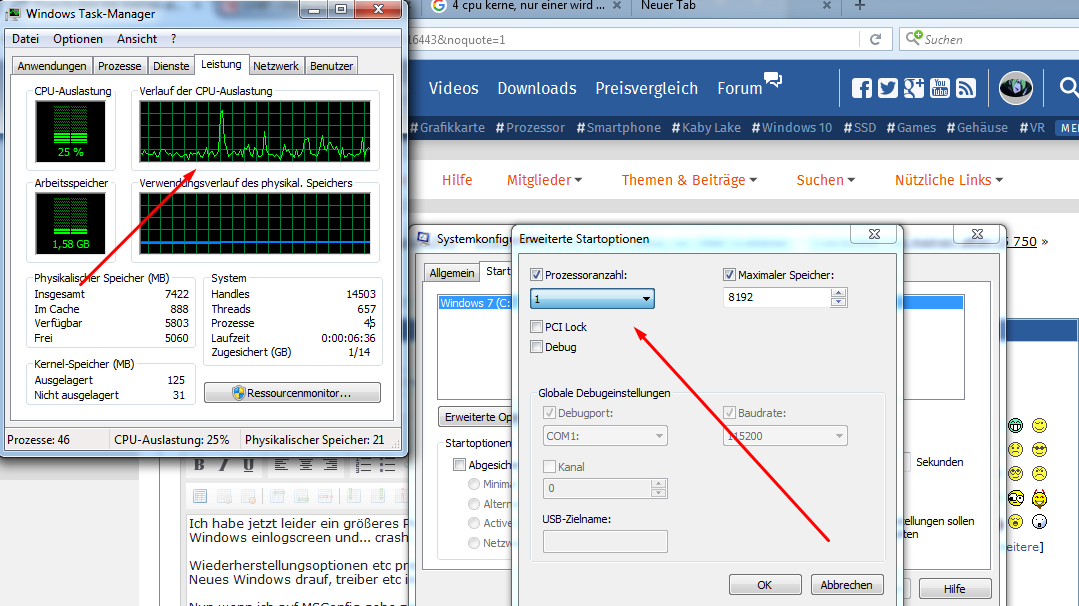Insert the pale shocked smiley
This screenshot has width=1079, height=606.
1039,521
